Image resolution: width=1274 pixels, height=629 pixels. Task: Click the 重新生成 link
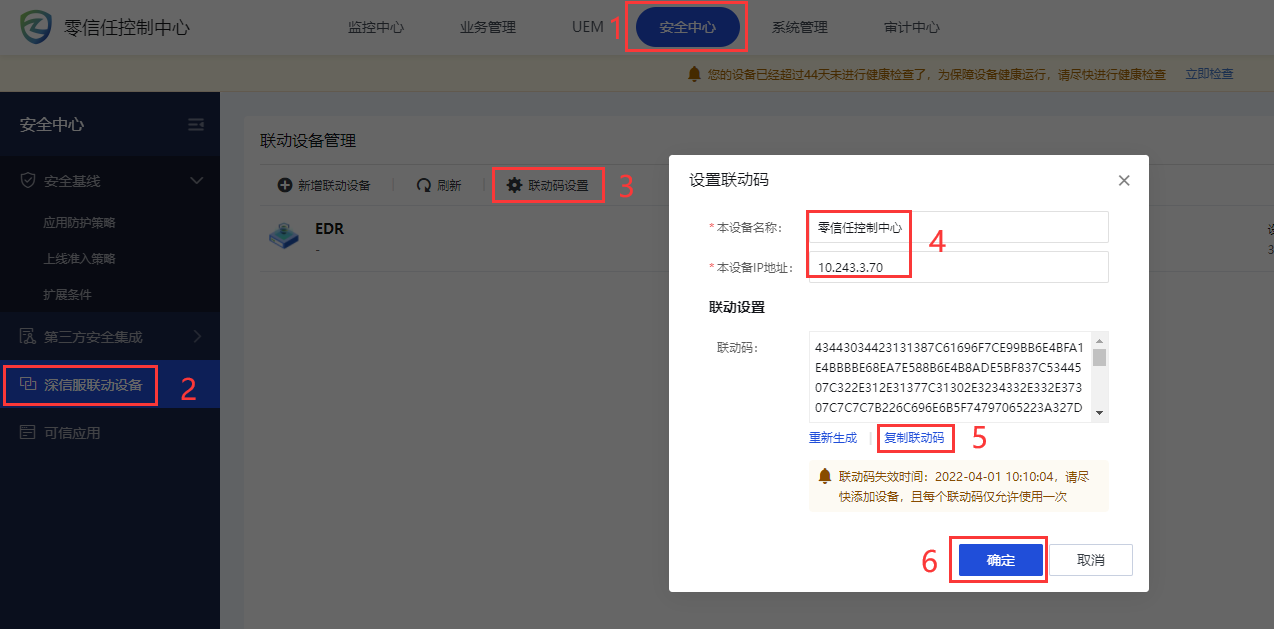(833, 438)
